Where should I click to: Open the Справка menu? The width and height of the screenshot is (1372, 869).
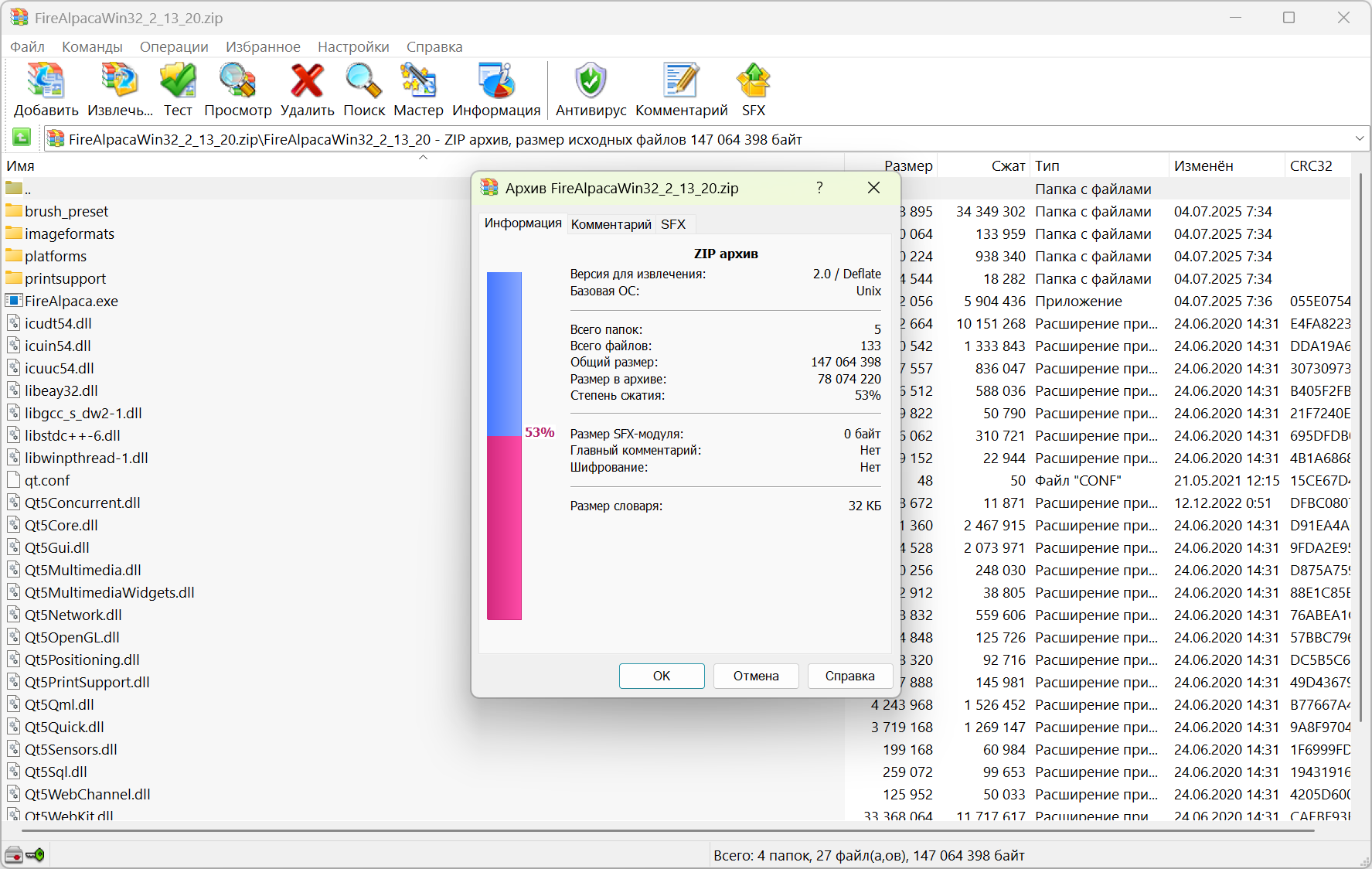point(434,46)
